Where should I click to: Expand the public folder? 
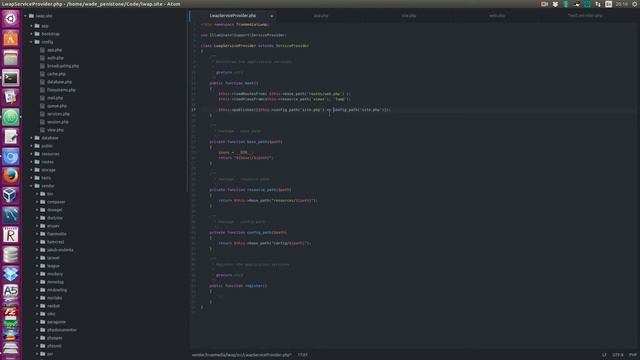tap(31, 146)
